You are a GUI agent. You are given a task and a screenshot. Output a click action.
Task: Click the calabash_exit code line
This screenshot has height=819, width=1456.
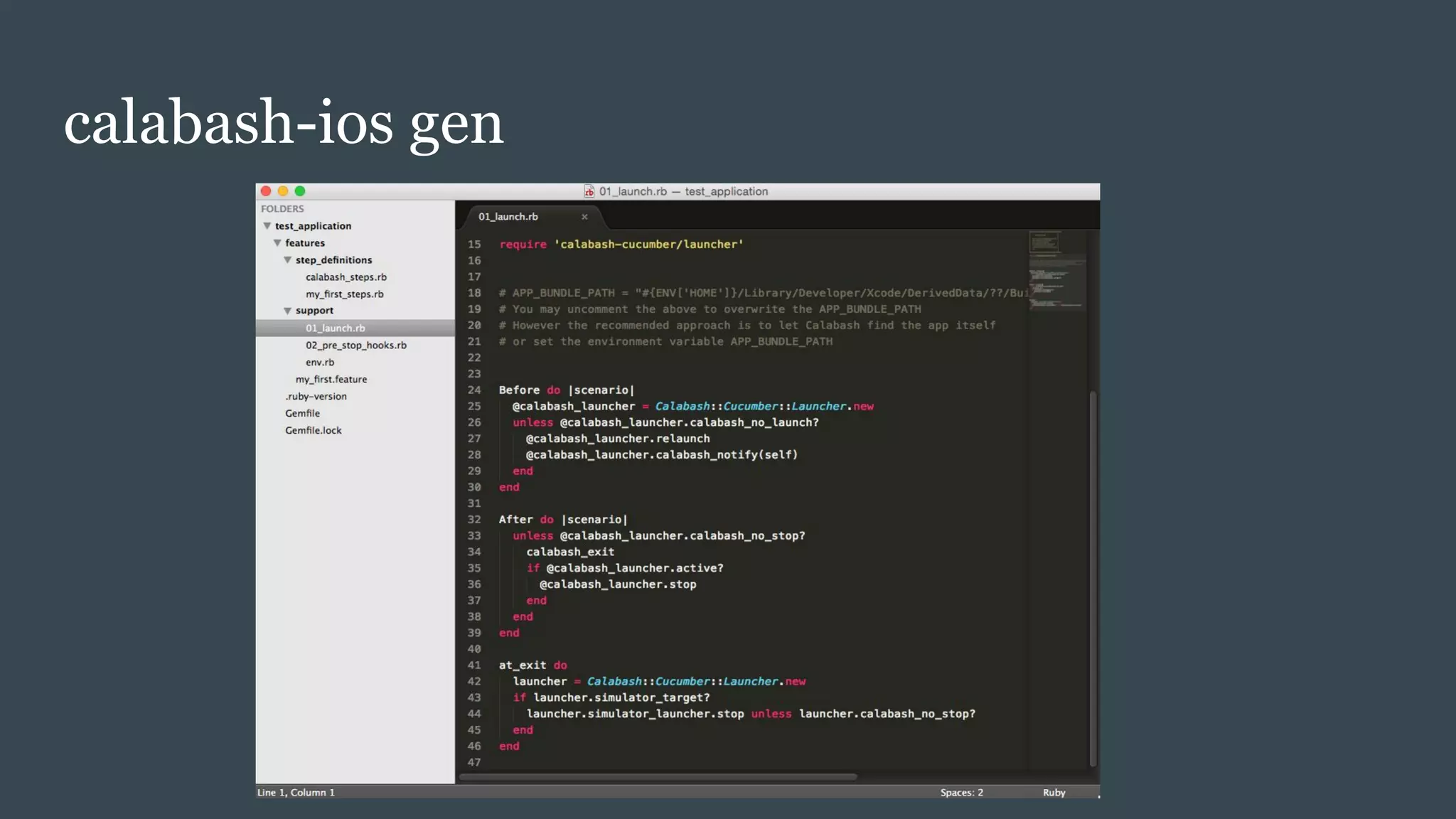[x=570, y=552]
